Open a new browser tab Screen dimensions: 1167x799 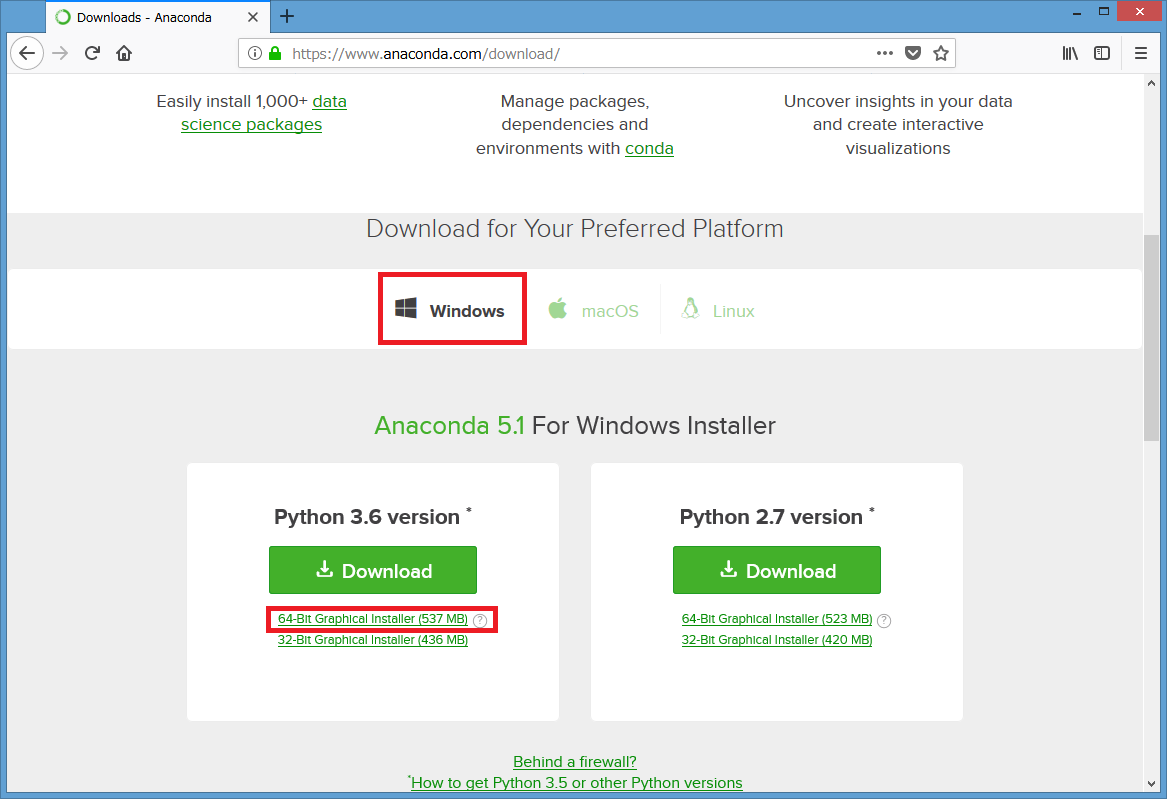(x=287, y=16)
